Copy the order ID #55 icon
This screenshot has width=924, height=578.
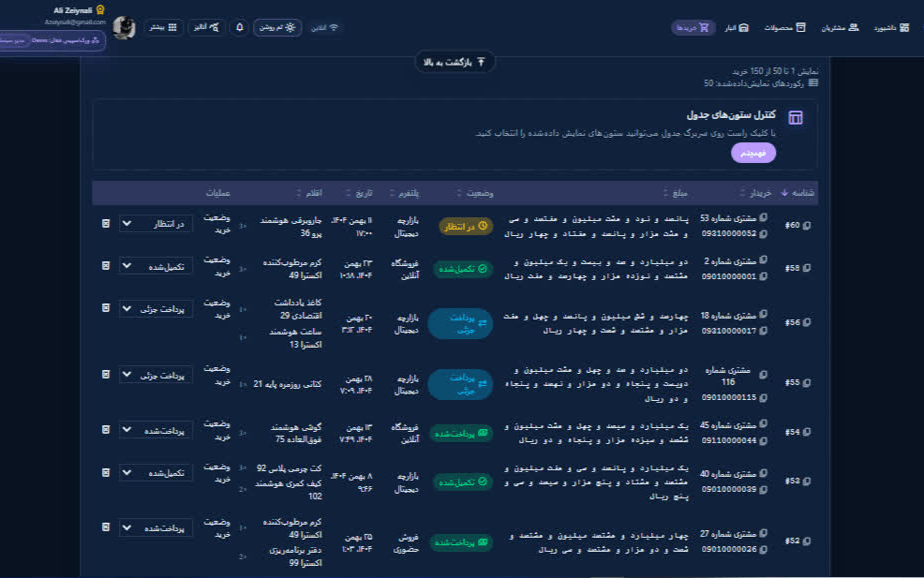(x=807, y=382)
